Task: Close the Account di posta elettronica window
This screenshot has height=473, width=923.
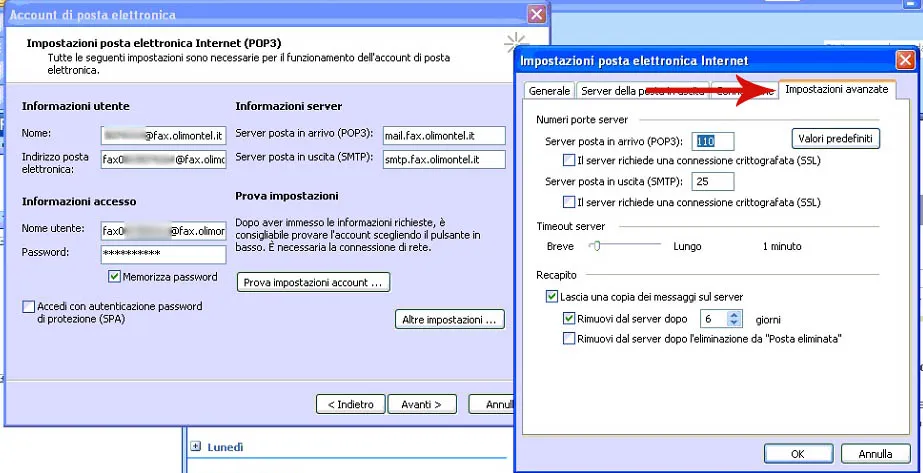Action: tap(537, 14)
